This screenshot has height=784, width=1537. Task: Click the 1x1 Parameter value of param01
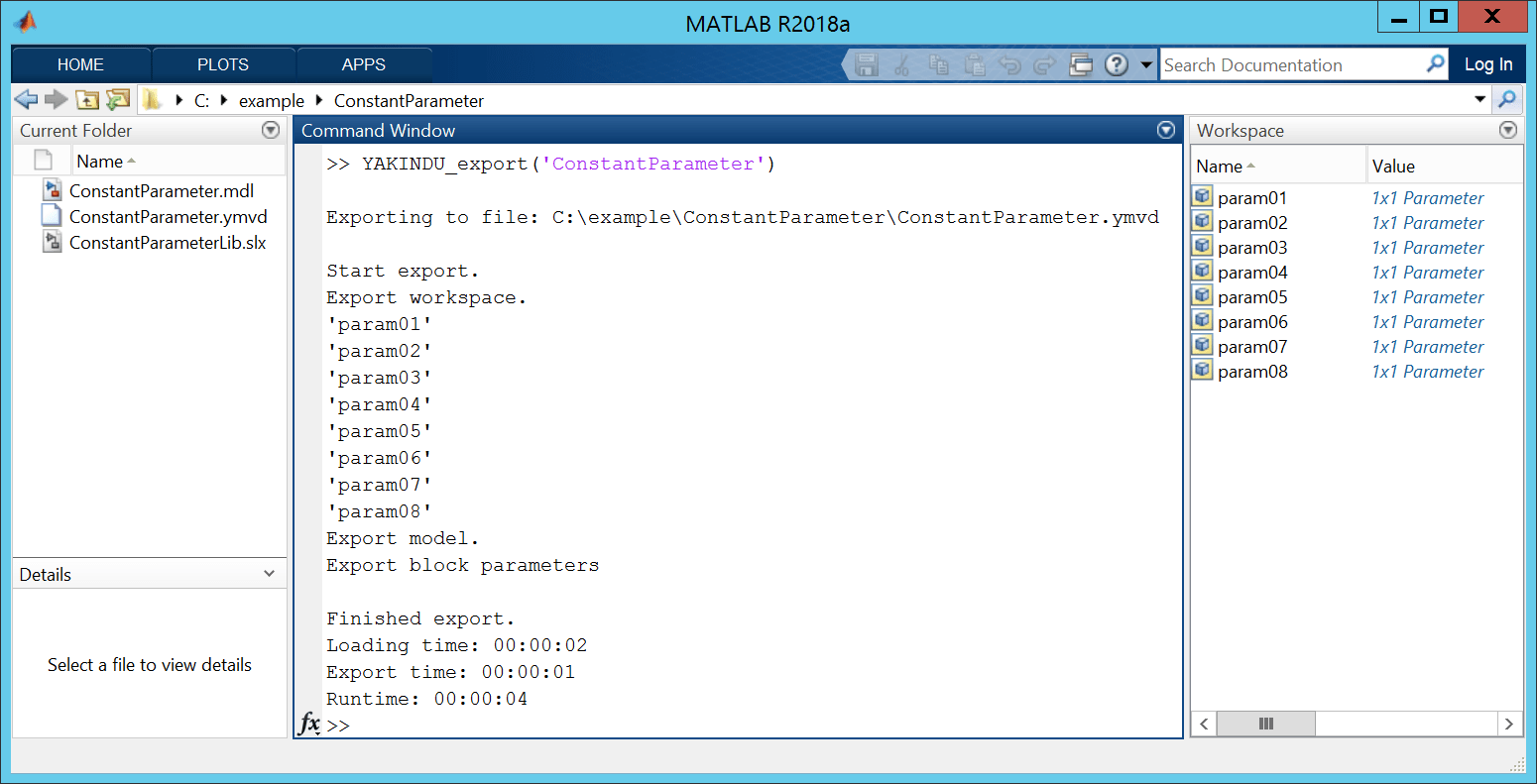click(1428, 197)
